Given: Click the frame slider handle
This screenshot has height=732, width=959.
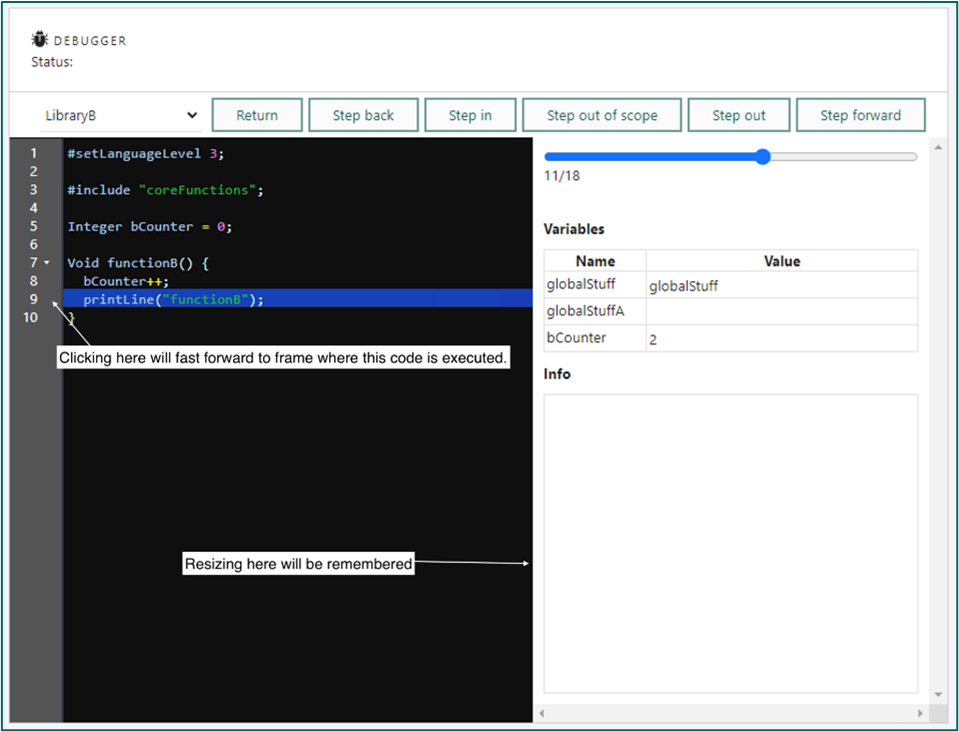Looking at the screenshot, I should 763,157.
